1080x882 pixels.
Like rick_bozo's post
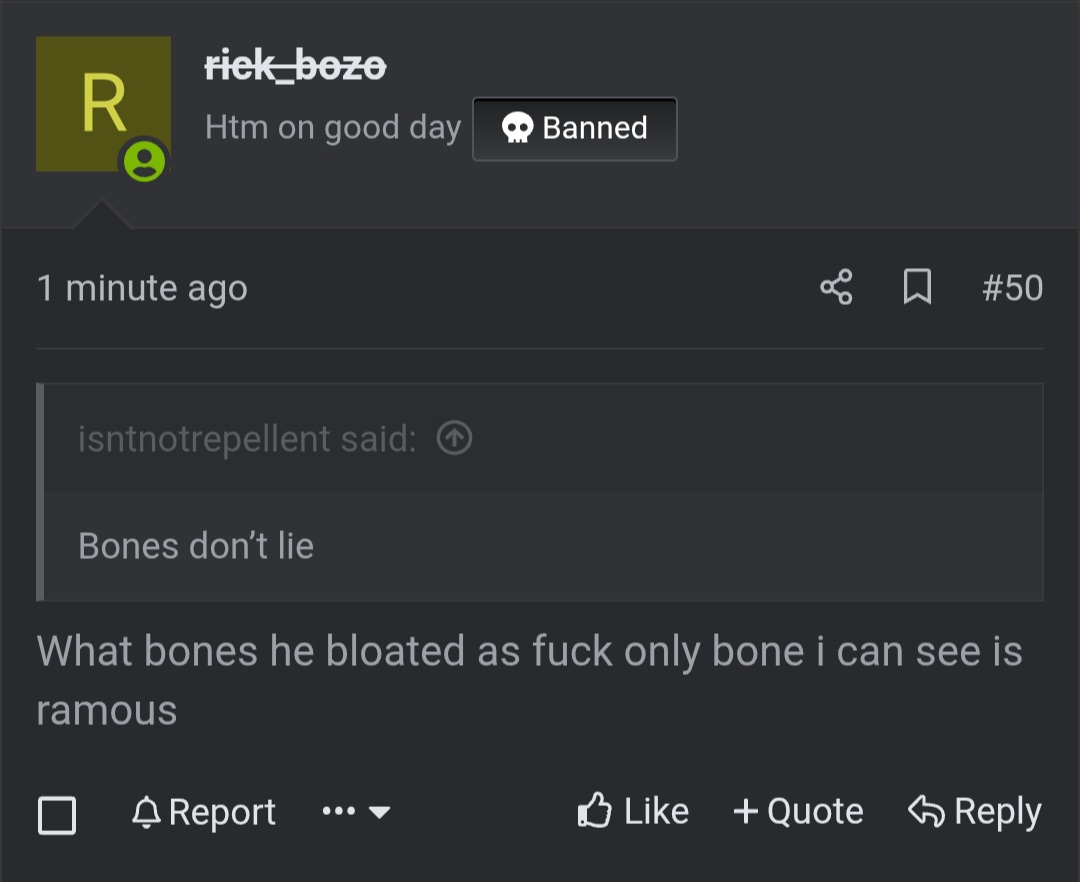pos(634,811)
